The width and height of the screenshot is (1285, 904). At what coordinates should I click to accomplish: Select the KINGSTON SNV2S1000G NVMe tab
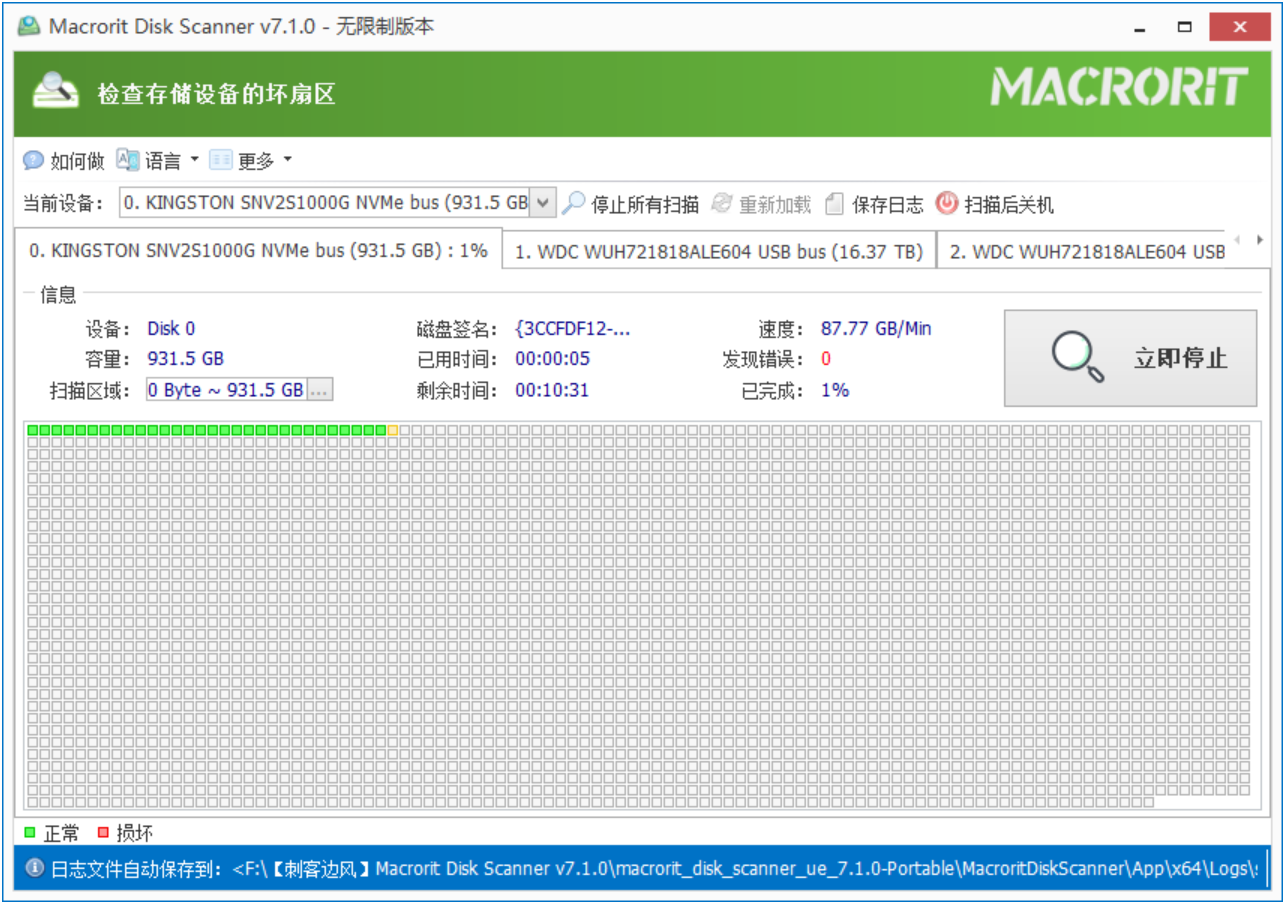coord(258,250)
